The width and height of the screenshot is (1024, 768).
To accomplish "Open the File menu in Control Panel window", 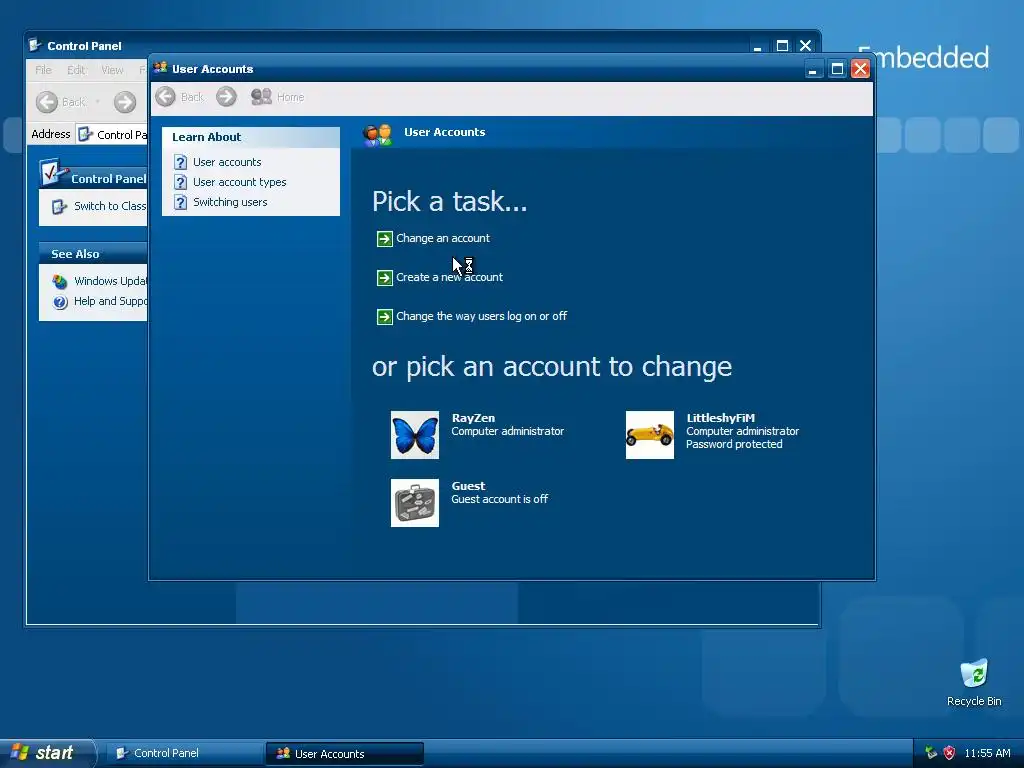I will [x=43, y=70].
